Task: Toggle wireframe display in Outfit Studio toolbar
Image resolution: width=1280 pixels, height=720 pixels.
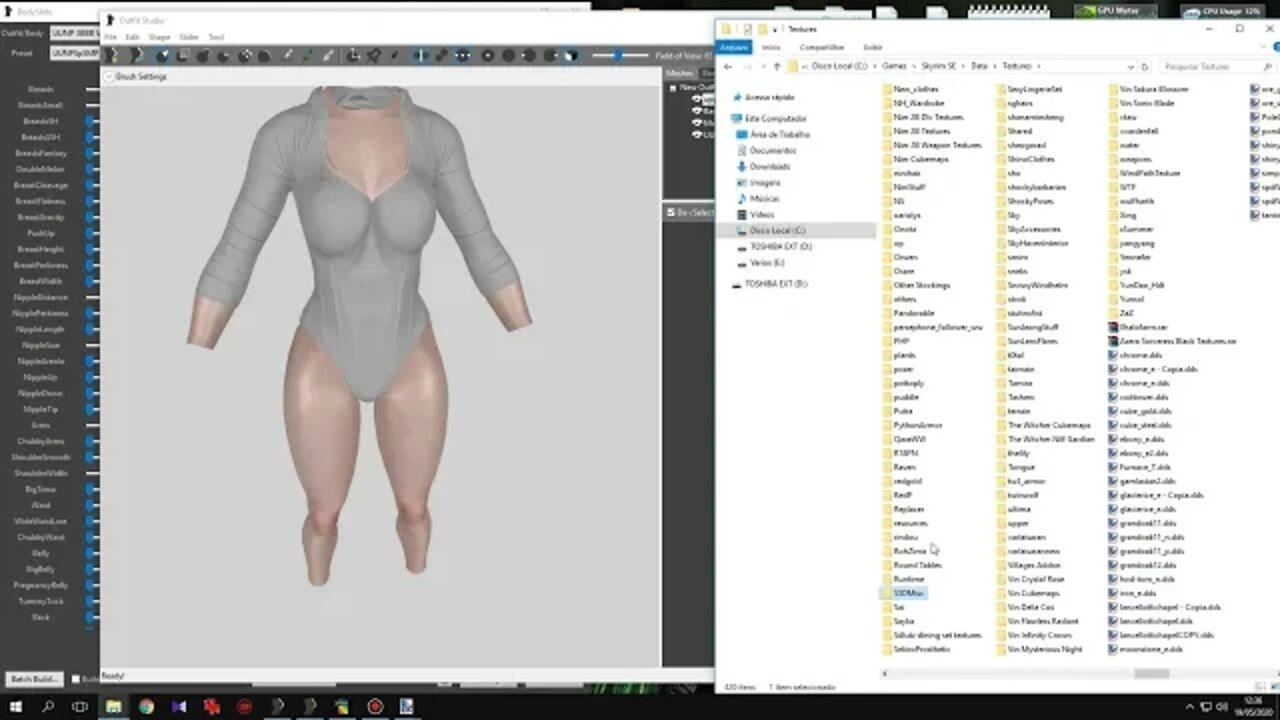Action: (x=508, y=56)
